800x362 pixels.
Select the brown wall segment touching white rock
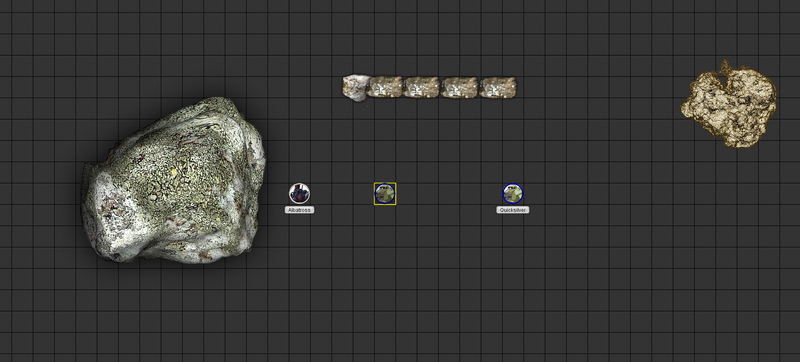[x=385, y=87]
